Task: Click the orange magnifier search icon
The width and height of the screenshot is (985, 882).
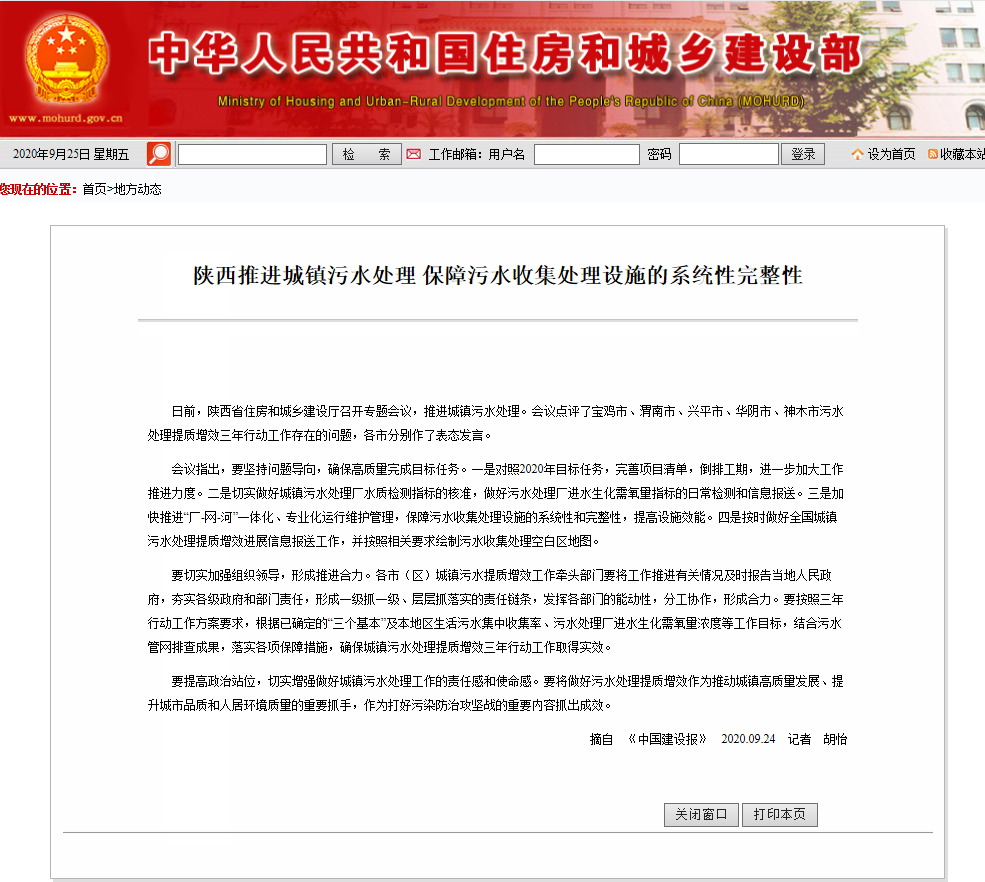Action: click(x=159, y=154)
